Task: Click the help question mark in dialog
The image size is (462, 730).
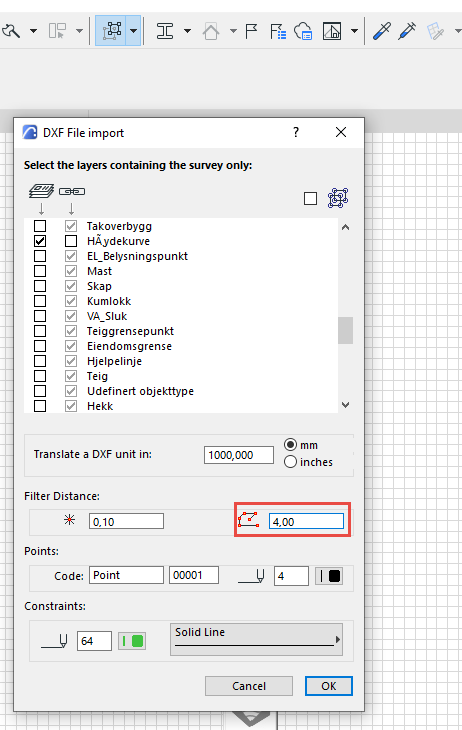Action: (x=296, y=132)
